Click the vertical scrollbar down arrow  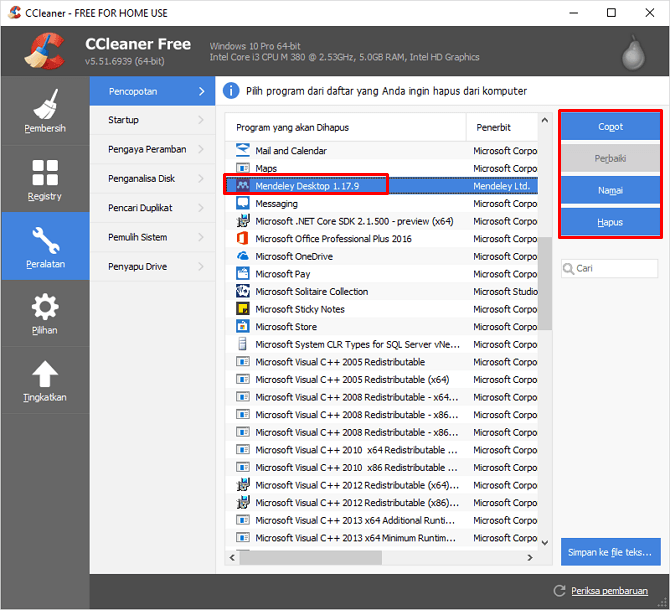[545, 542]
